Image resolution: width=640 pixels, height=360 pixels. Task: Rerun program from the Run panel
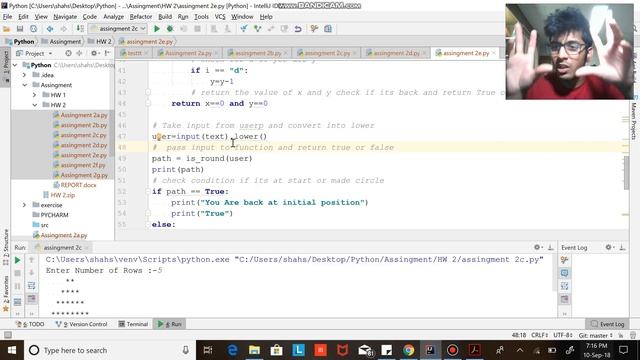[x=18, y=260]
